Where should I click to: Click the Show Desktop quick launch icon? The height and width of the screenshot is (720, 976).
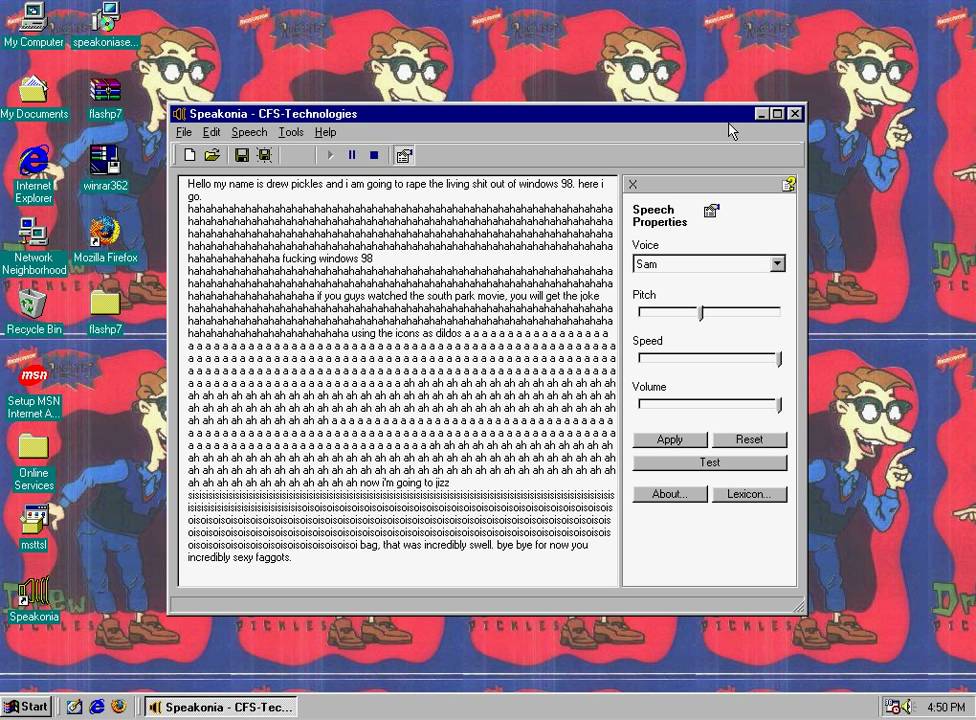pyautogui.click(x=75, y=707)
